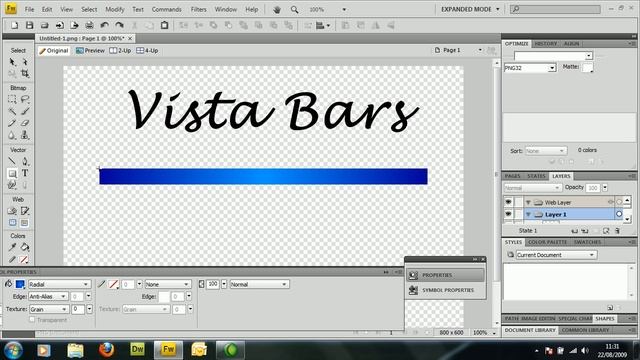Select the Subselection tool
640x360 pixels.
pos(25,62)
